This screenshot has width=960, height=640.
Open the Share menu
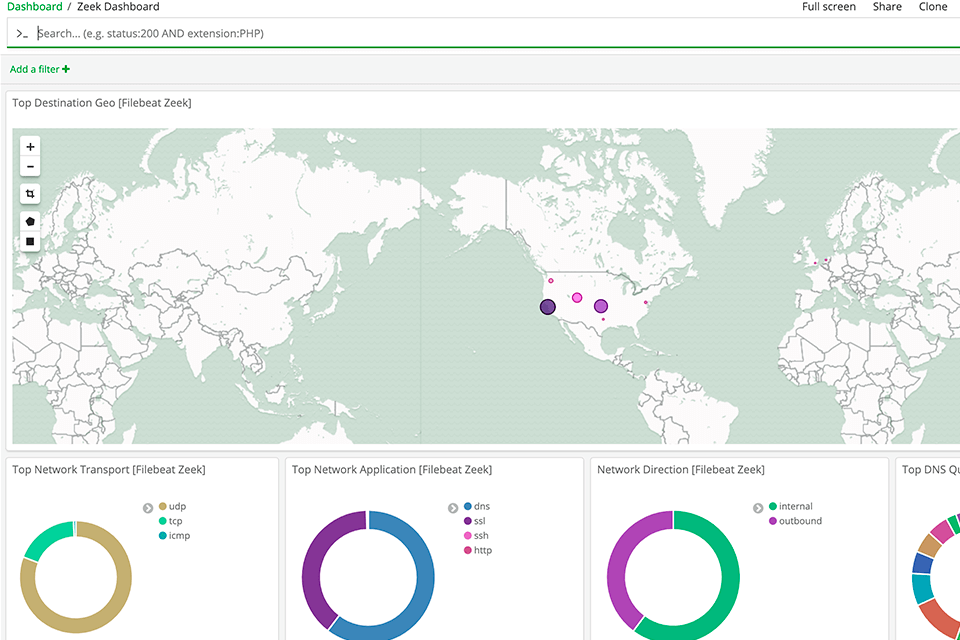[x=887, y=7]
